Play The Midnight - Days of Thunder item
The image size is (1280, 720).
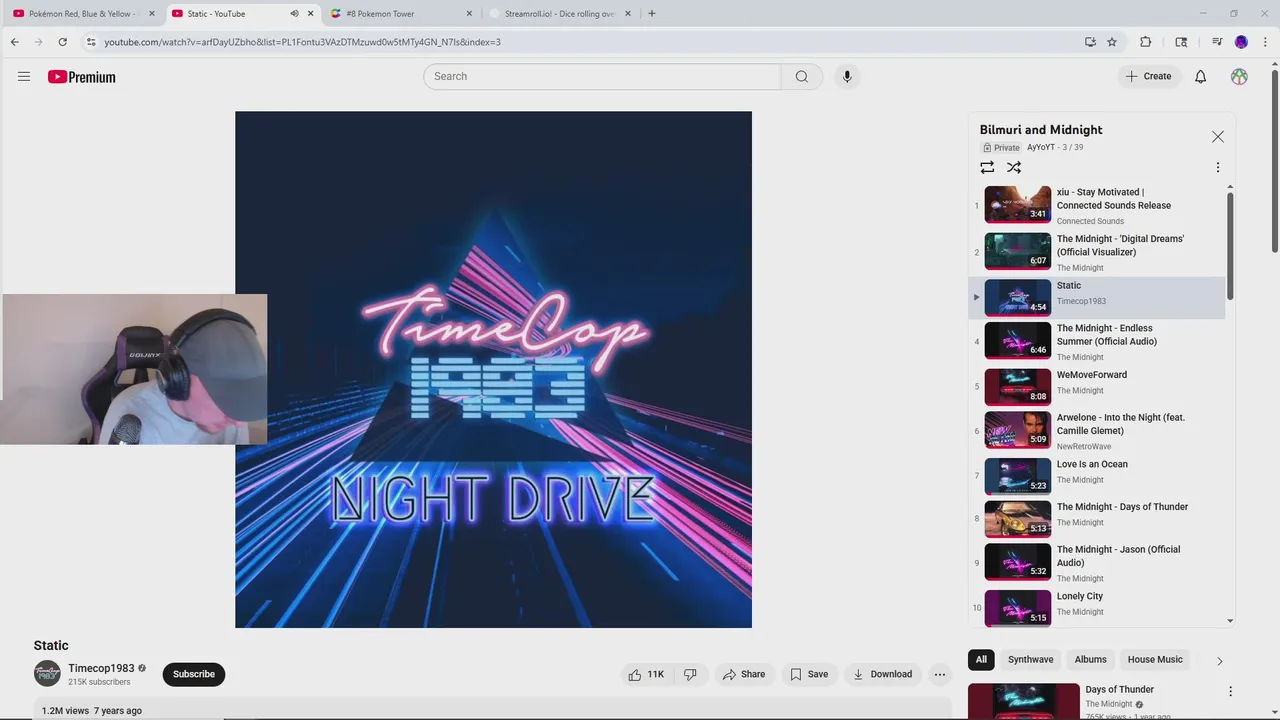pos(1096,519)
